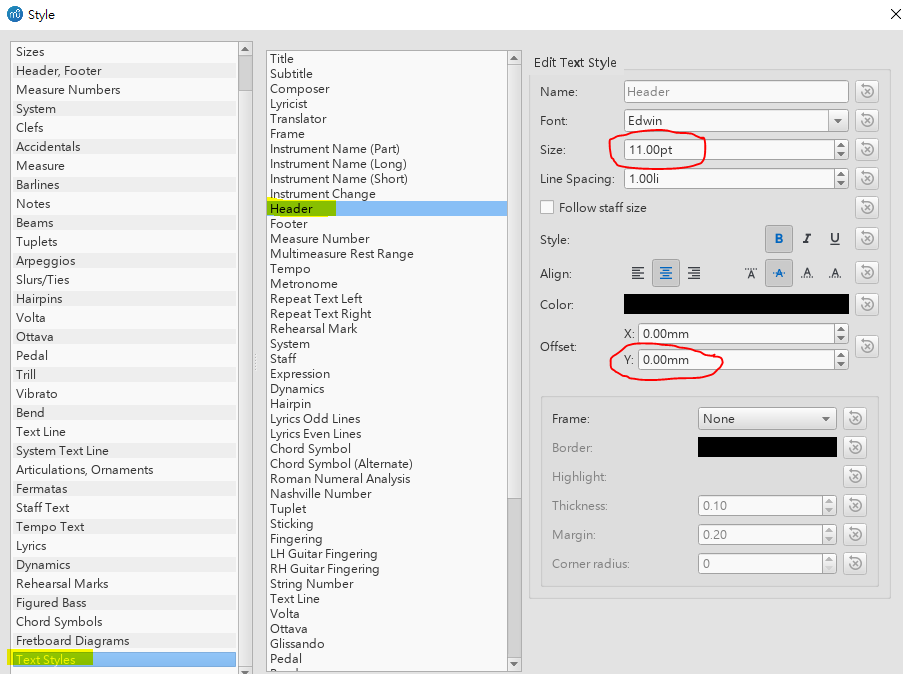This screenshot has width=903, height=674.
Task: Select the Fretboard Diagrams category
Action: [124, 641]
